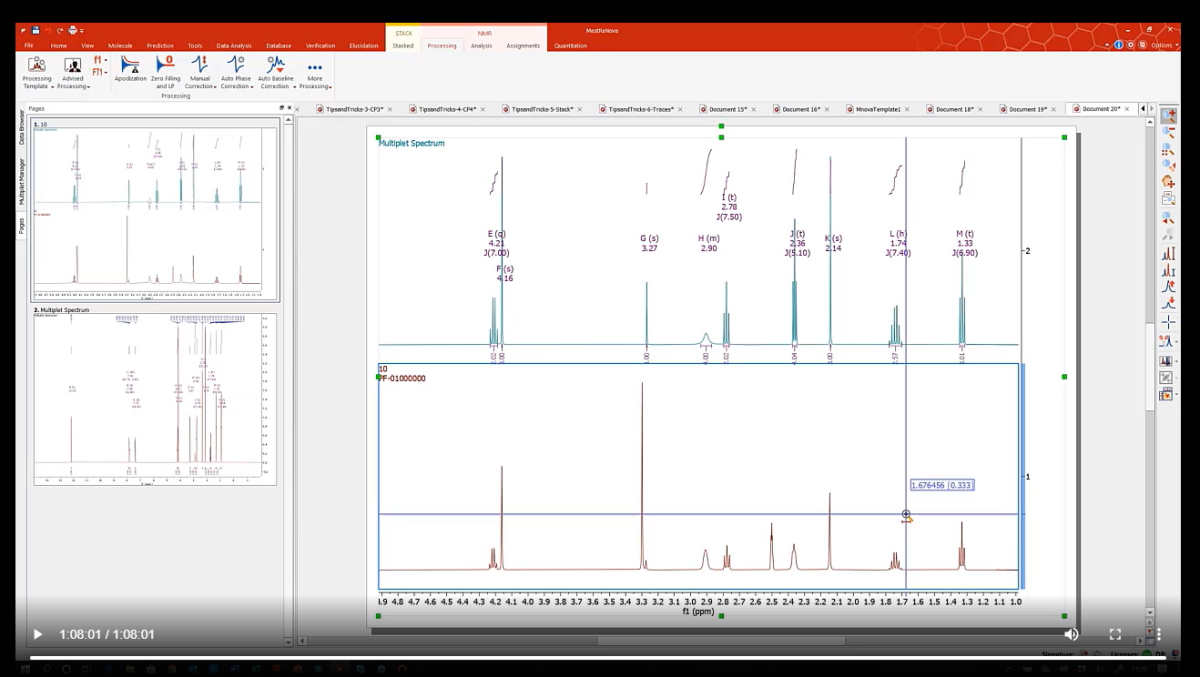Switch to the Stacked ribbon tab

(403, 45)
